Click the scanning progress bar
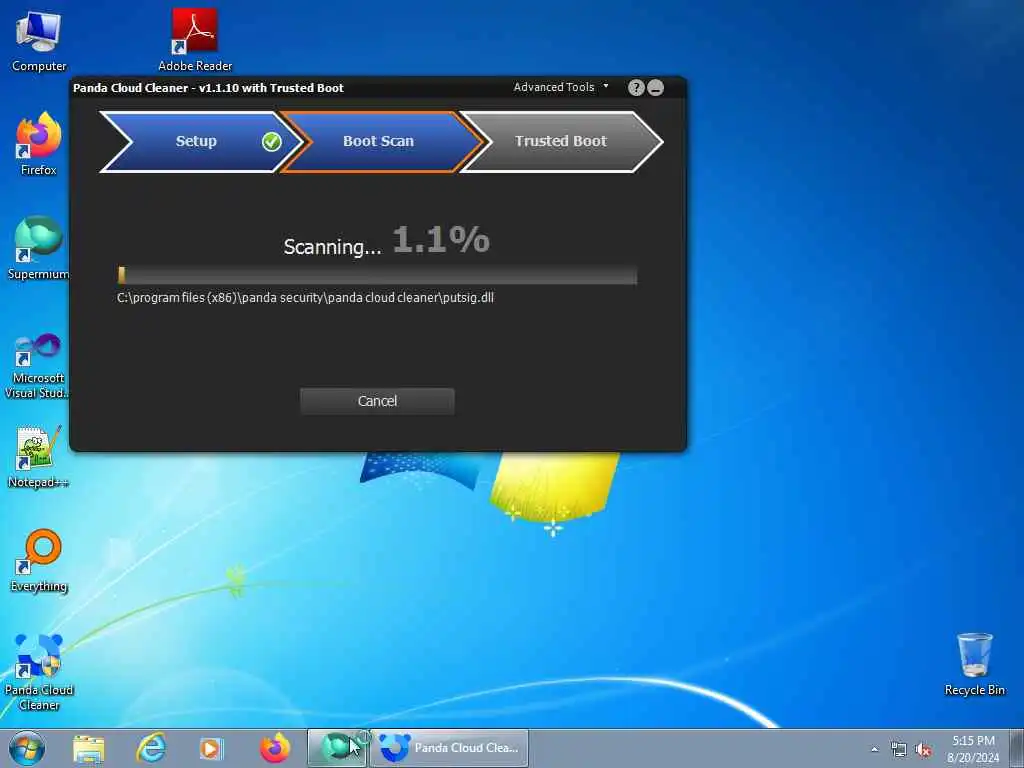This screenshot has width=1024, height=768. (x=377, y=275)
